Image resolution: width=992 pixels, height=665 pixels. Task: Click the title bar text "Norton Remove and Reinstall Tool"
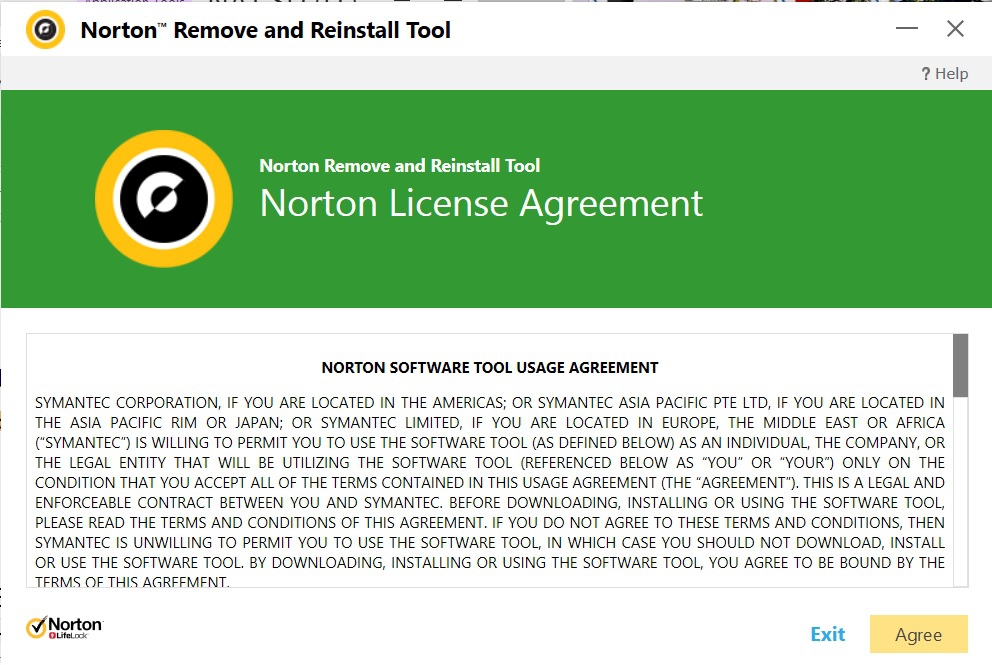[x=266, y=30]
